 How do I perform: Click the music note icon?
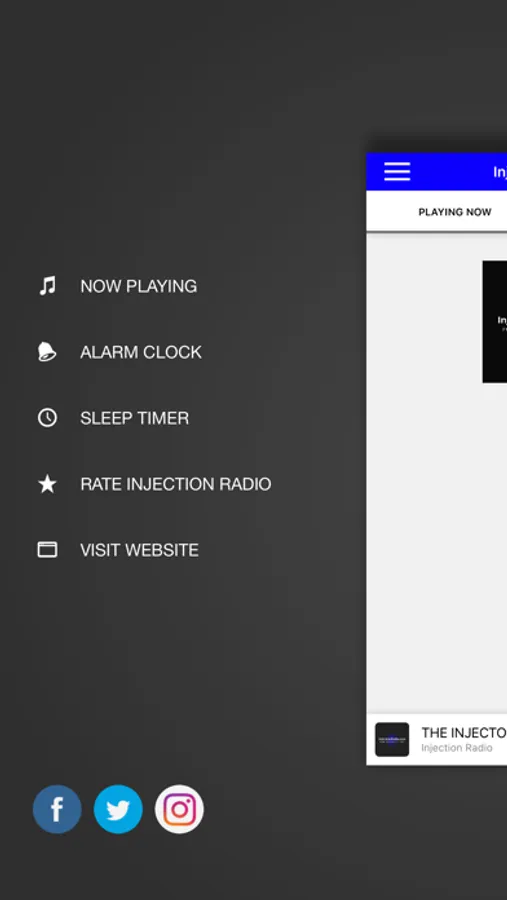48,285
